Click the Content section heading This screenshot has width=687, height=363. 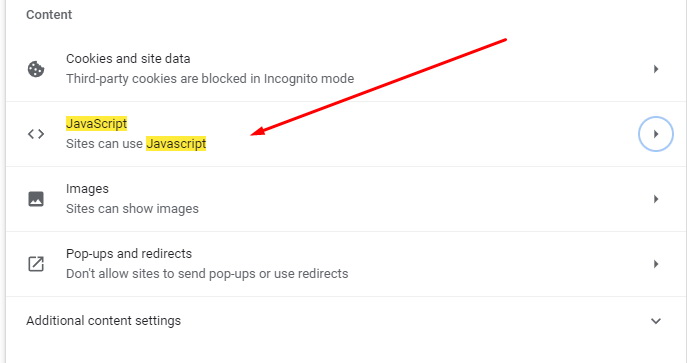pyautogui.click(x=49, y=14)
